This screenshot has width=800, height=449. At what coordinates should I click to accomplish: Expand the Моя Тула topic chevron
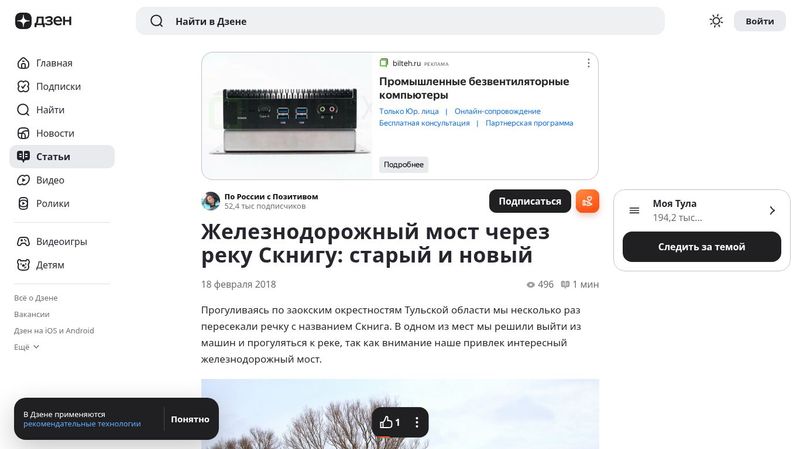772,210
